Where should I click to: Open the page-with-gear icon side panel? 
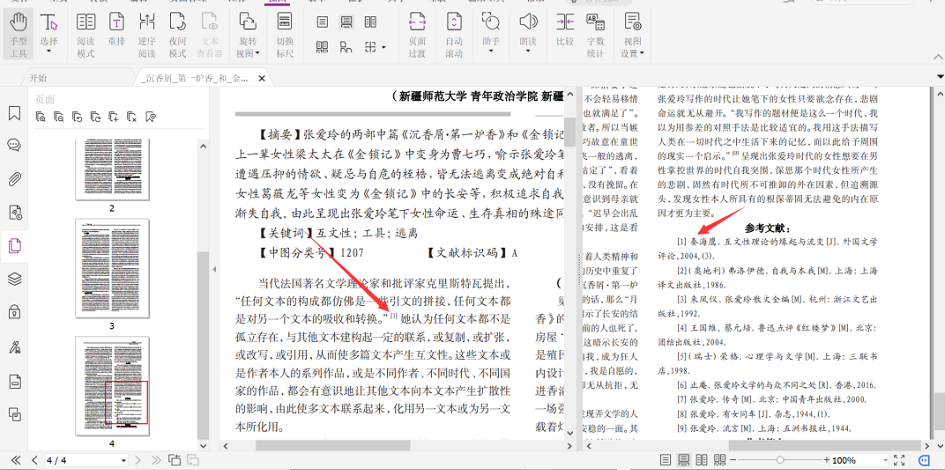coord(14,212)
